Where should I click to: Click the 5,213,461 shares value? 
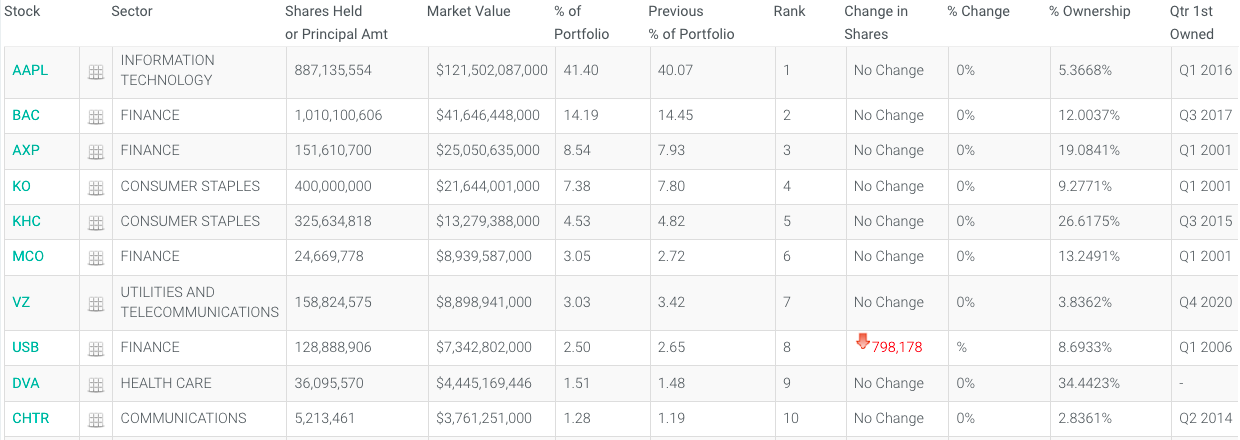click(x=325, y=418)
